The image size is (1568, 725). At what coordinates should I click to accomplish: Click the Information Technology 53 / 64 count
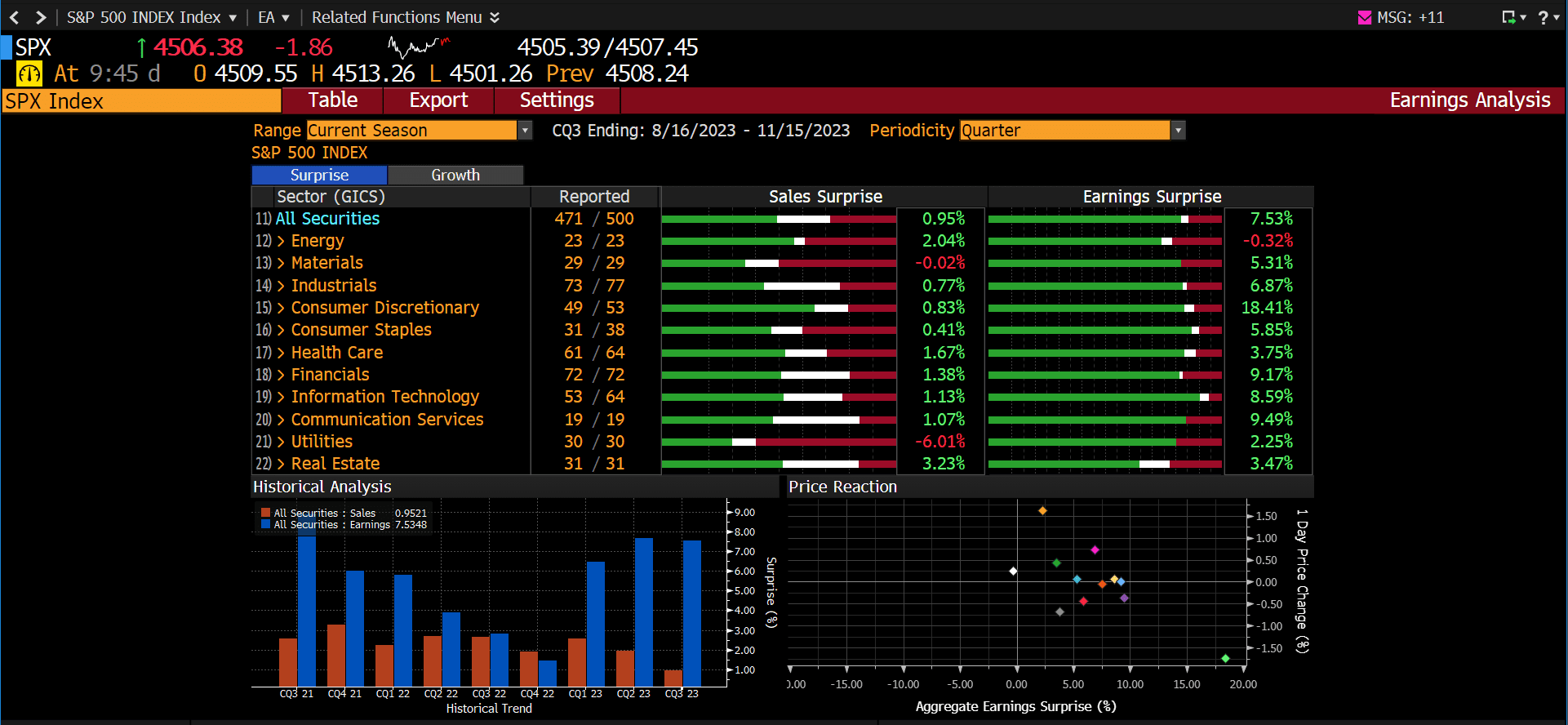coord(593,397)
